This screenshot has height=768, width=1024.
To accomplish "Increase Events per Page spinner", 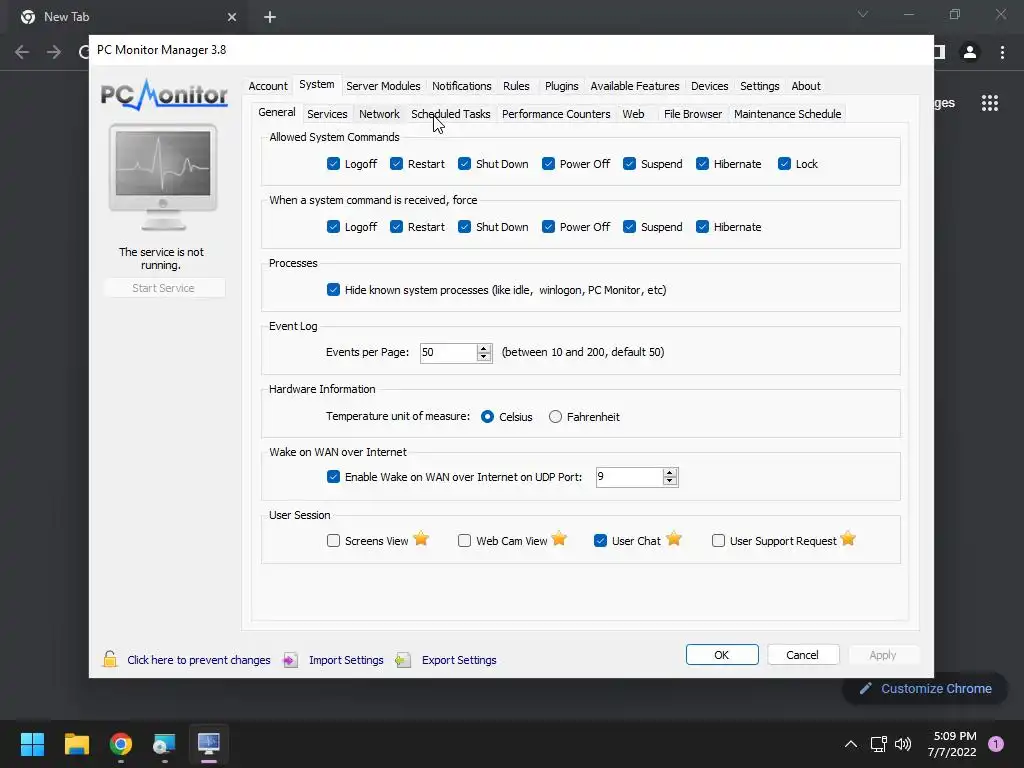I will [x=484, y=349].
